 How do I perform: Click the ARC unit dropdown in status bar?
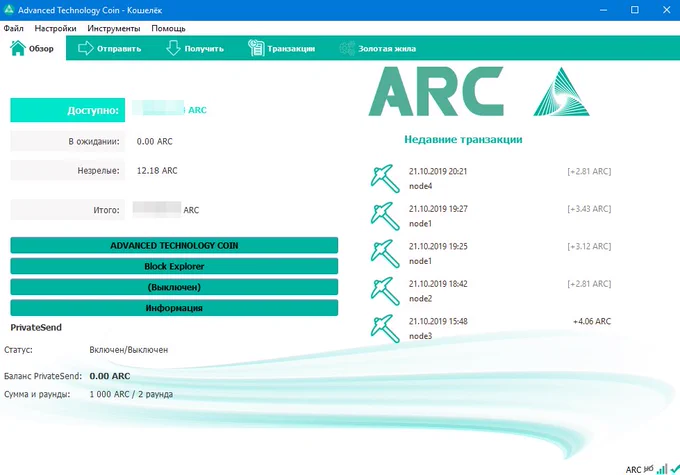[633, 469]
